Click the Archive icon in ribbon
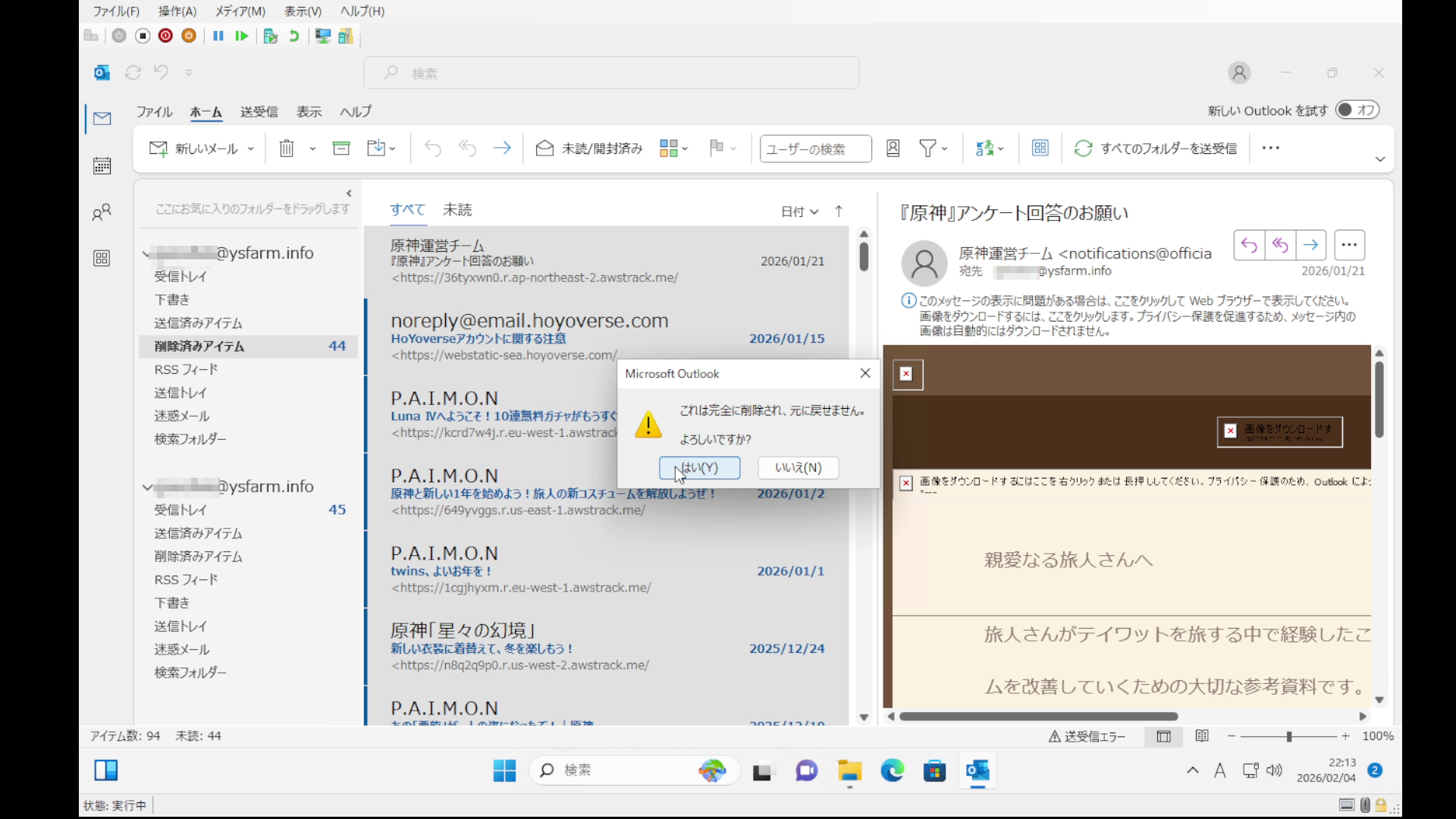This screenshot has width=1456, height=819. [x=341, y=149]
